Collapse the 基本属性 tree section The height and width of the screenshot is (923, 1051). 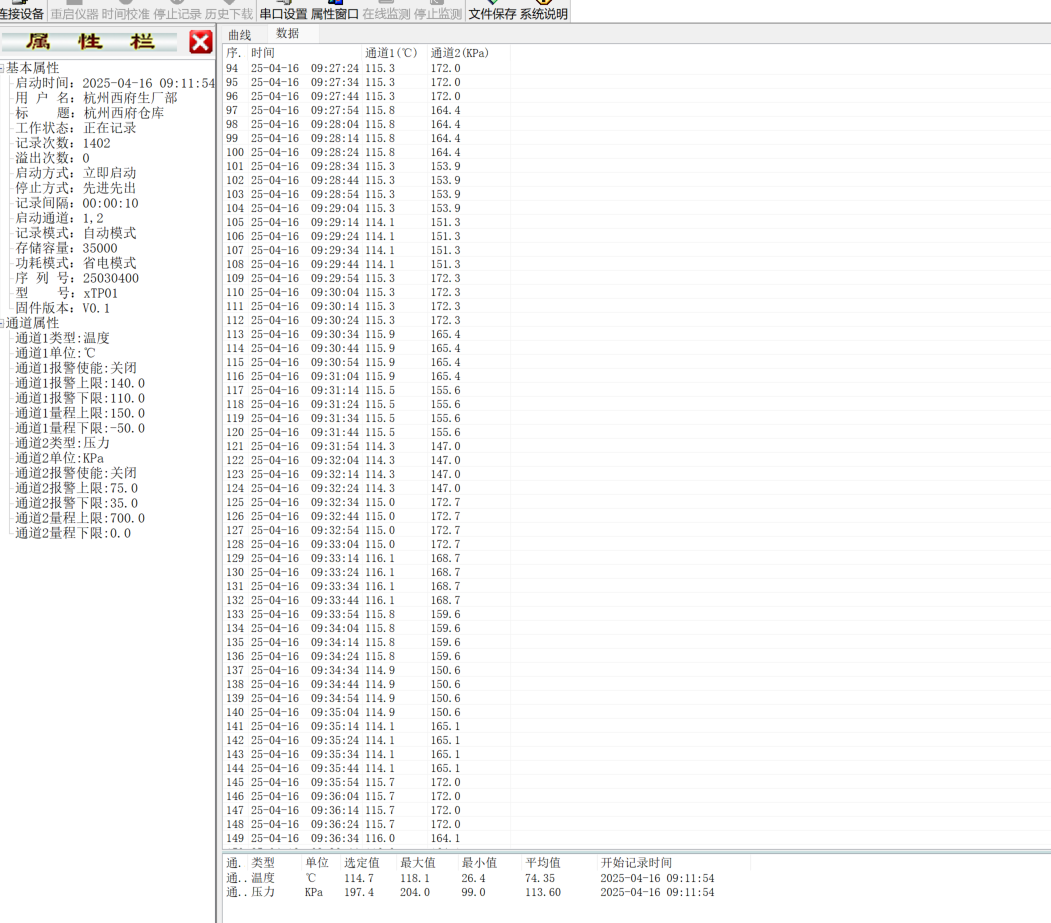(4, 67)
